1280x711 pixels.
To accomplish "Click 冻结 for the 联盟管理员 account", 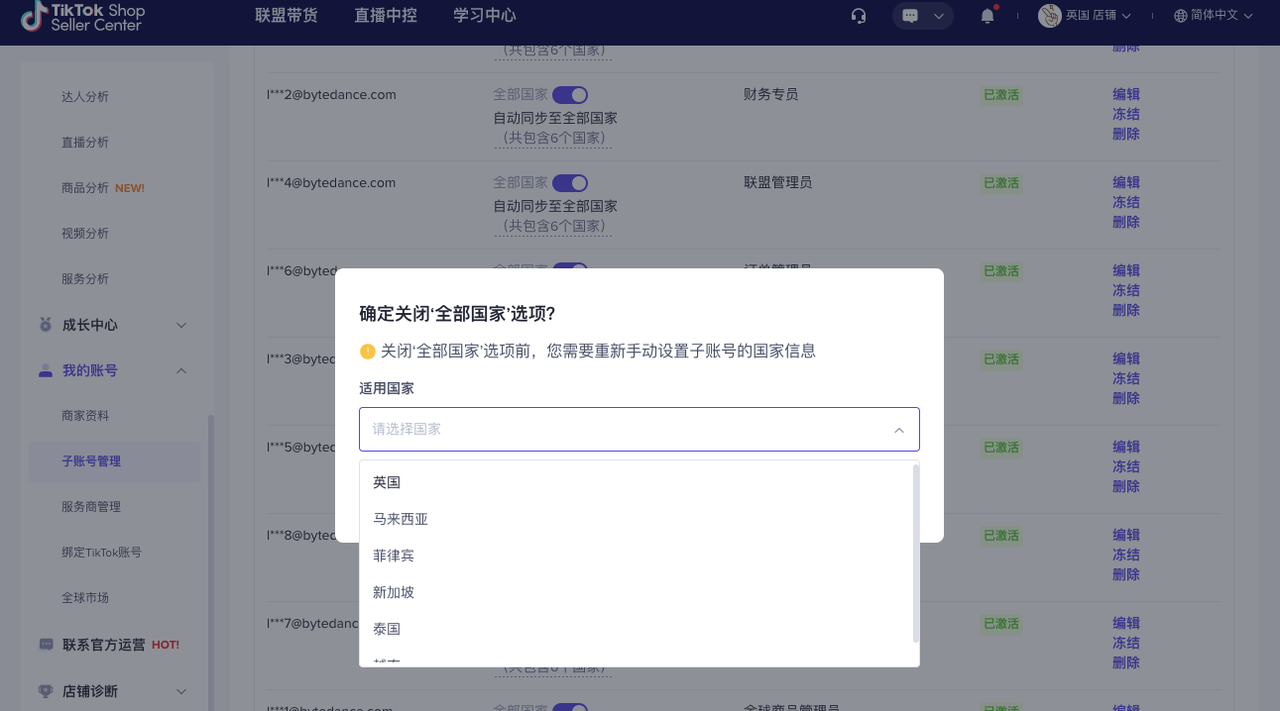I will click(x=1125, y=202).
